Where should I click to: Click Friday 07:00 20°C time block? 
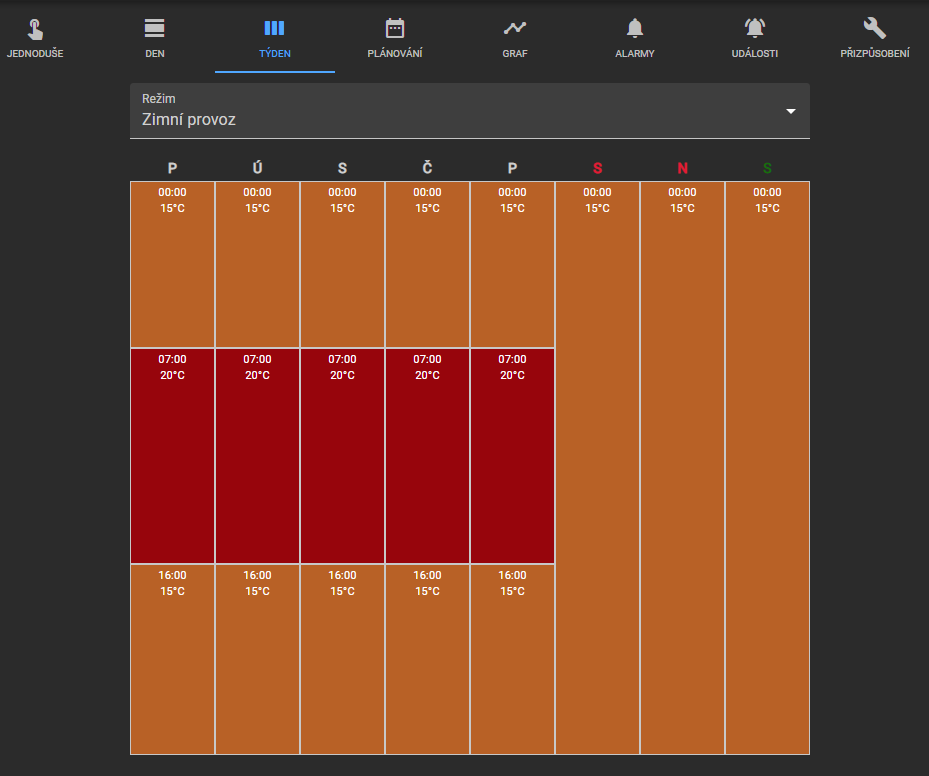[x=512, y=456]
